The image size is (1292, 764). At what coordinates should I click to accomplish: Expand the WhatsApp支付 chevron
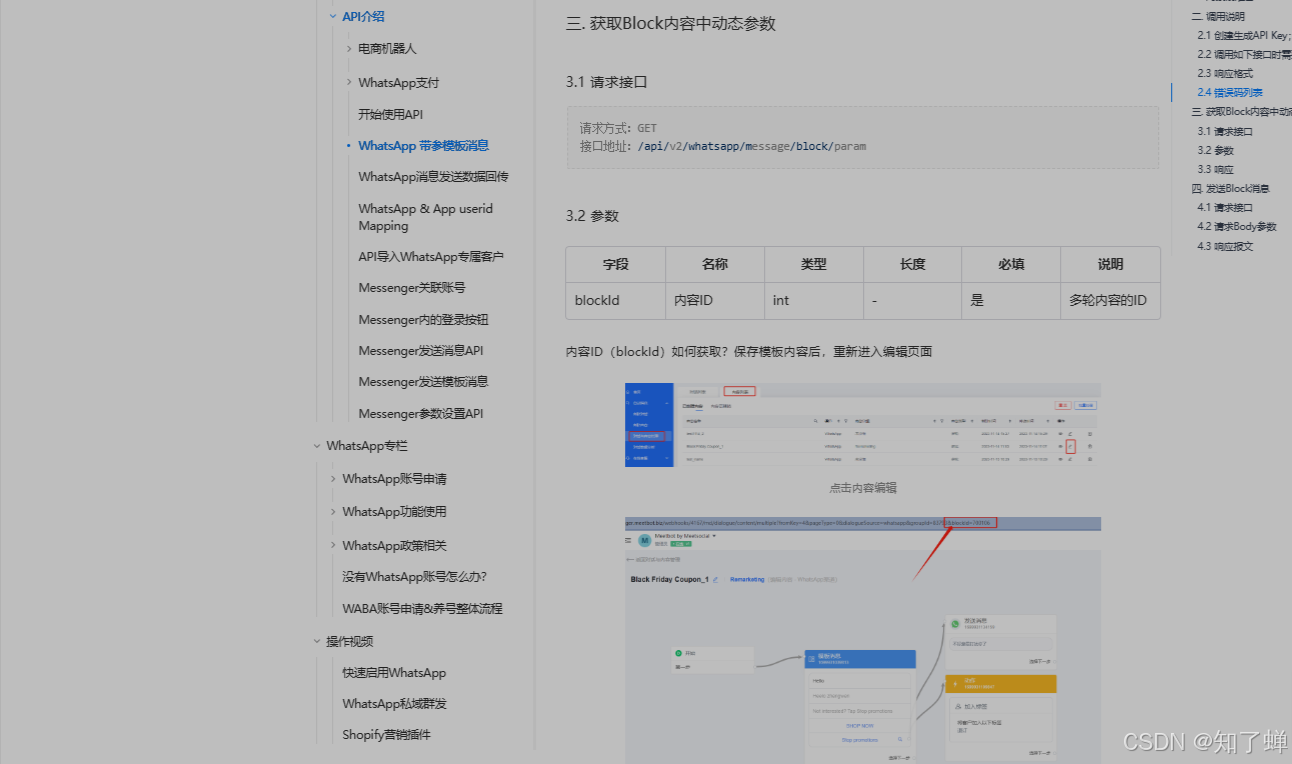(x=349, y=82)
